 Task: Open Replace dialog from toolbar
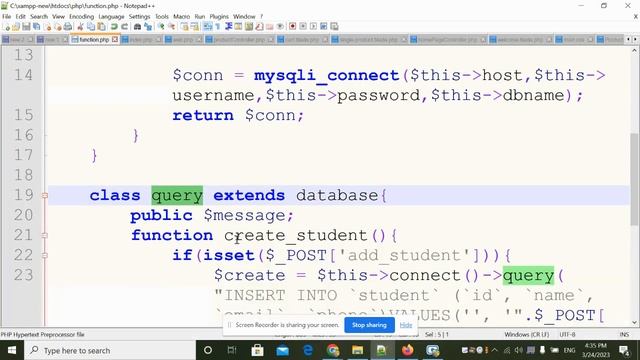[148, 27]
